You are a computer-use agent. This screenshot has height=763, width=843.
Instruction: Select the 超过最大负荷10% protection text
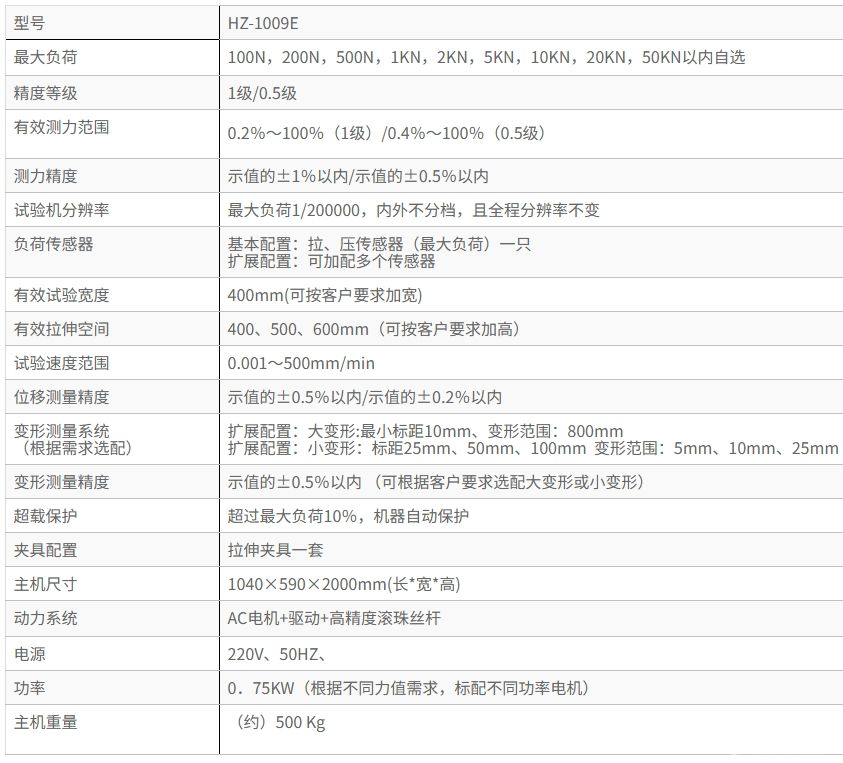348,516
